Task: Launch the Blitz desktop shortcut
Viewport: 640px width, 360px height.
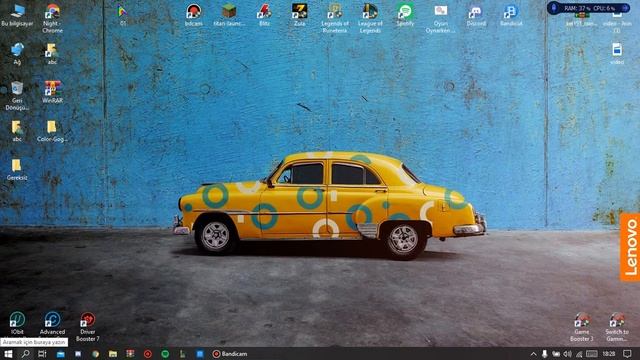Action: (264, 16)
